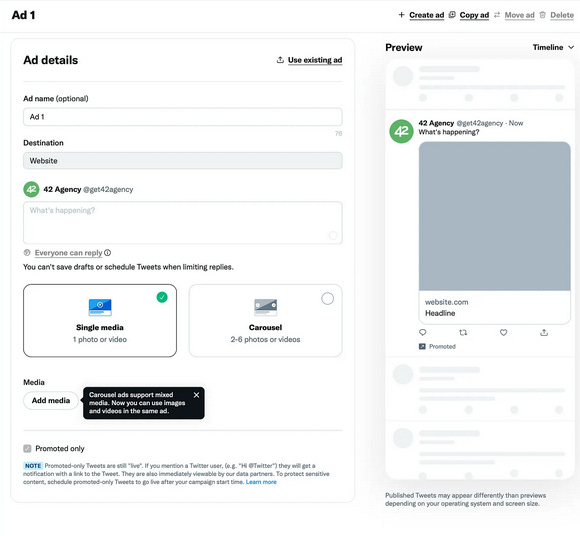Click the Promoted label in the preview

pos(442,346)
